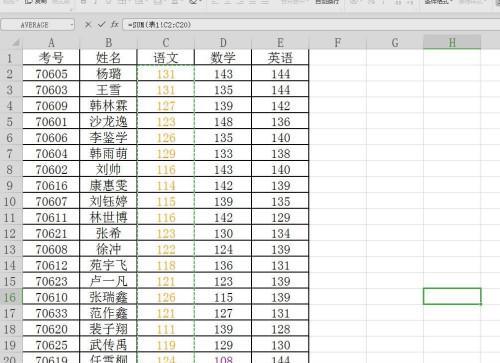Viewport: 500px width, 363px height.
Task: Select 语文 score 129 in row 7
Action: [166, 153]
